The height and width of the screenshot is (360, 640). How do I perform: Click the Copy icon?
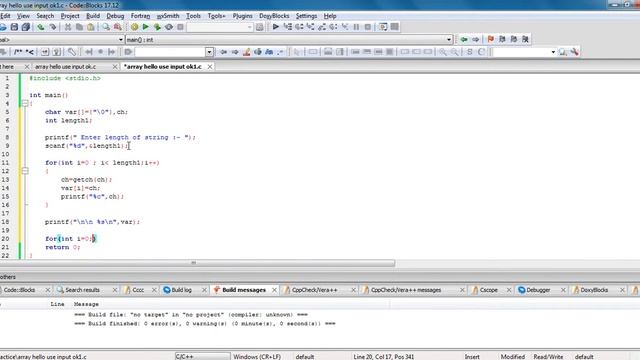click(x=79, y=27)
